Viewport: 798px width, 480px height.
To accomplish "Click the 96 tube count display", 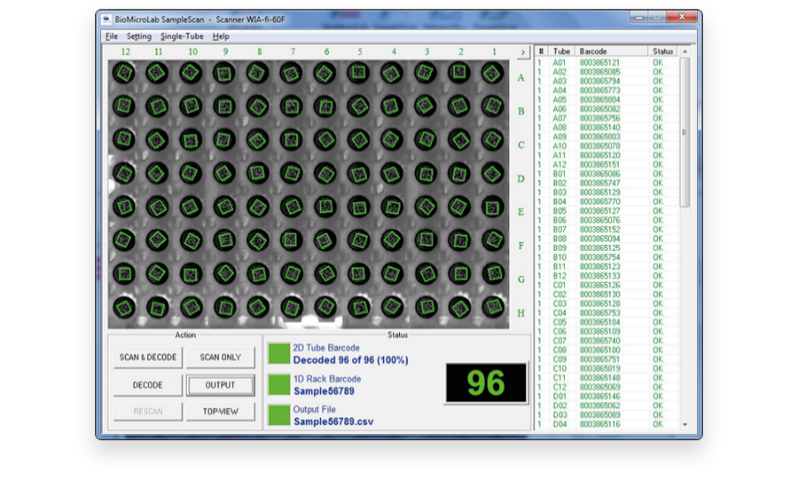I will click(486, 383).
